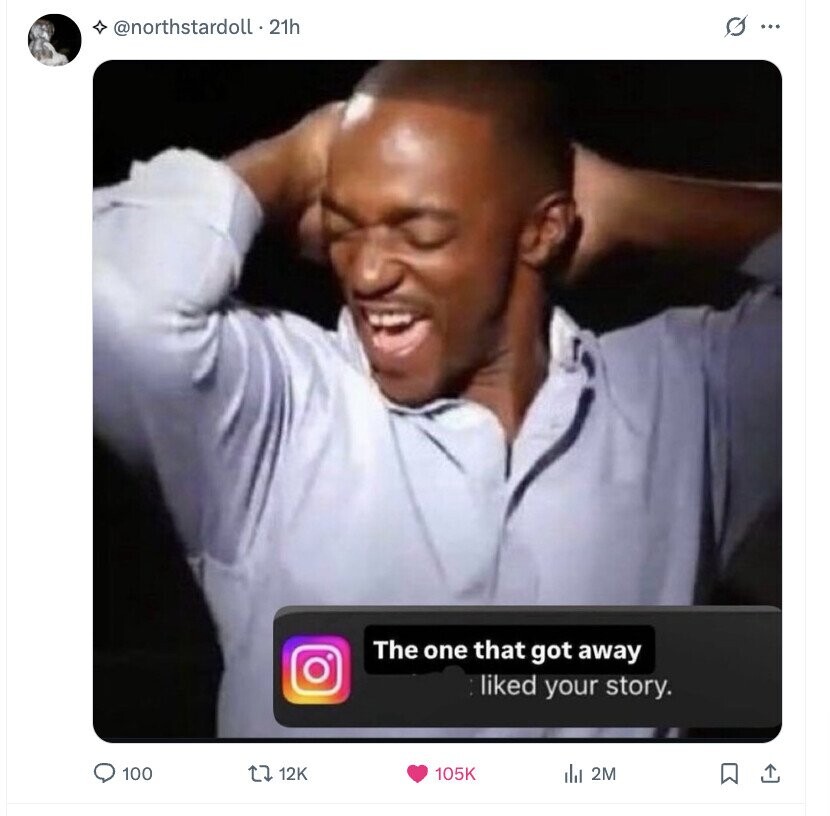The height and width of the screenshot is (816, 830).
Task: Open the @northstardoll profile link
Action: click(183, 27)
